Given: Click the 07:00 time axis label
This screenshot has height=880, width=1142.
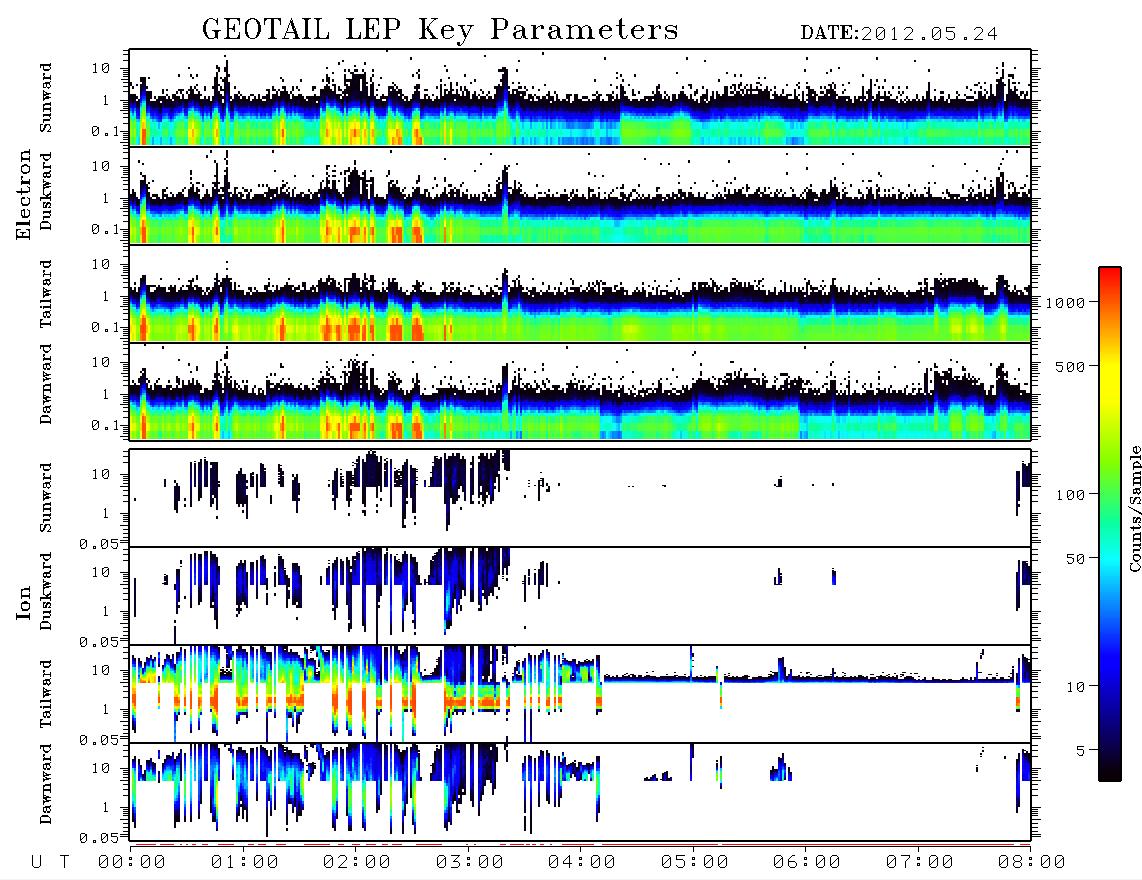Looking at the screenshot, I should tap(920, 863).
